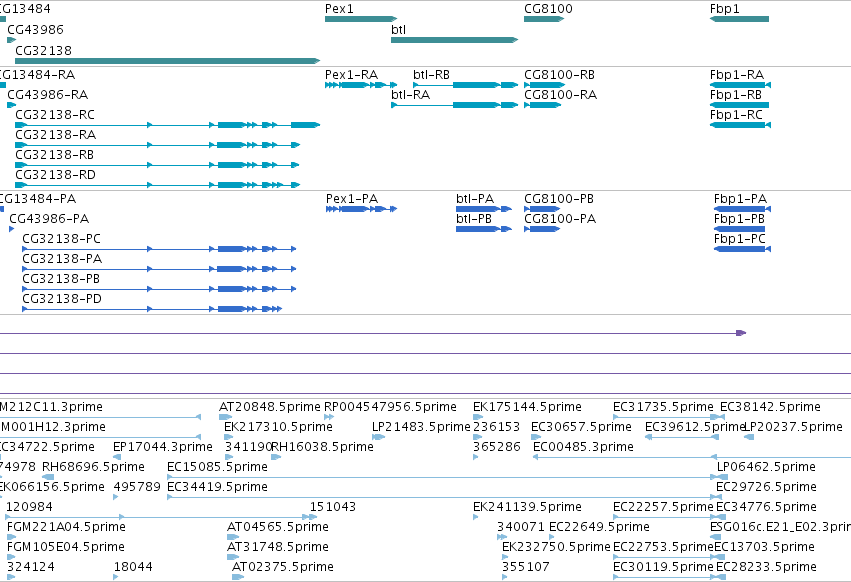Select the EC22257.5prime EST
Viewport: 851px width, 582px height.
pos(665,517)
